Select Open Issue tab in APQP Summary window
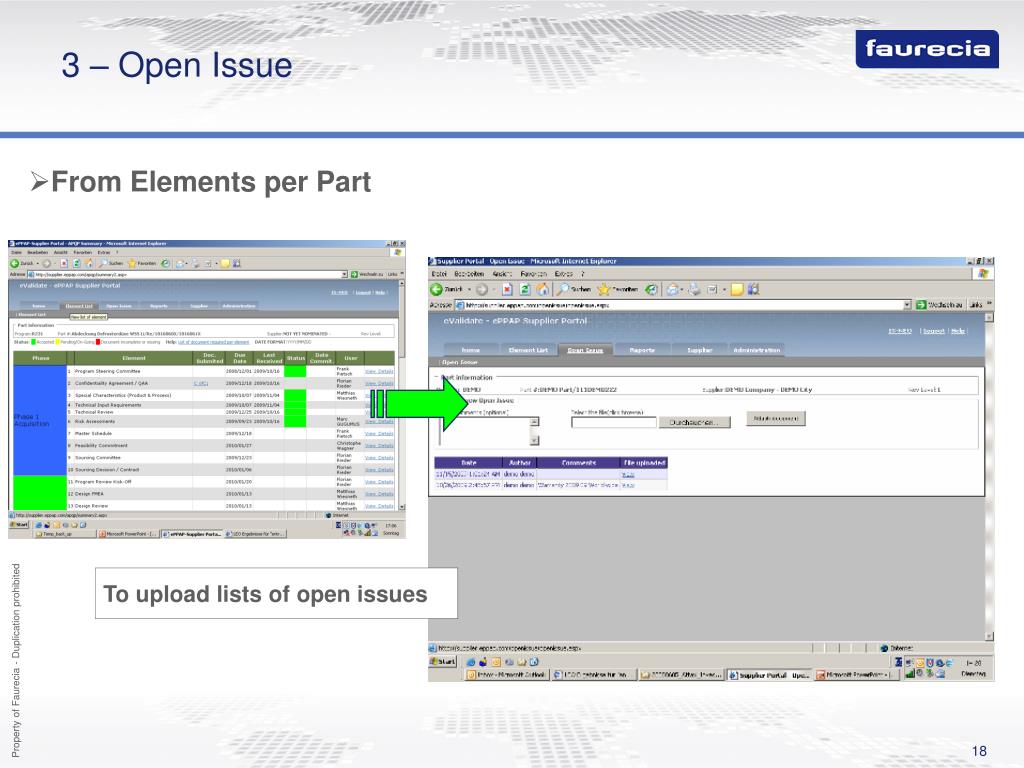Screen dimensions: 1024x768 click(118, 306)
